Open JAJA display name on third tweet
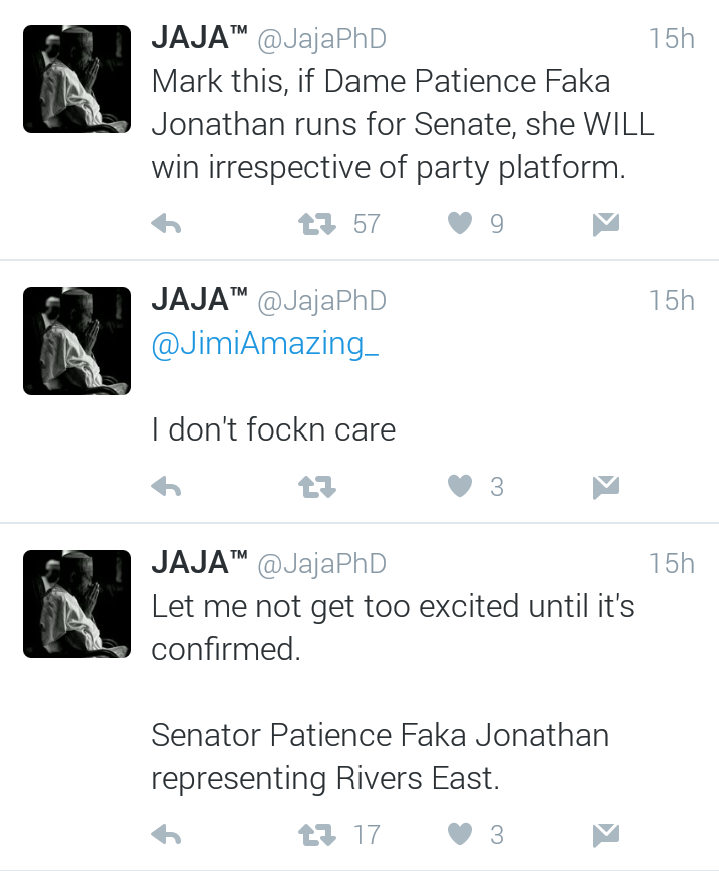Screen dimensions: 719x871 [199, 562]
